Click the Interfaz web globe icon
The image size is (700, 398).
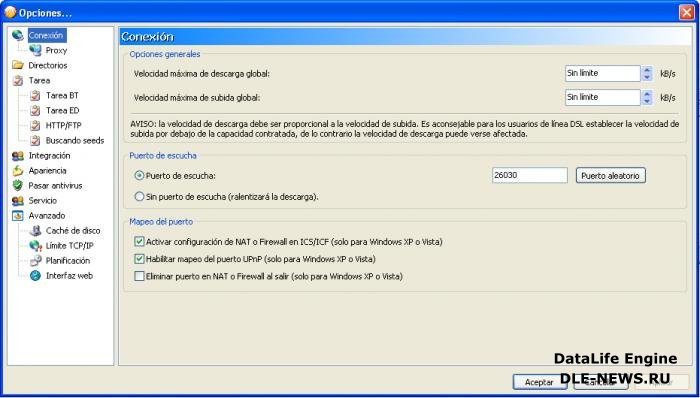pos(35,276)
